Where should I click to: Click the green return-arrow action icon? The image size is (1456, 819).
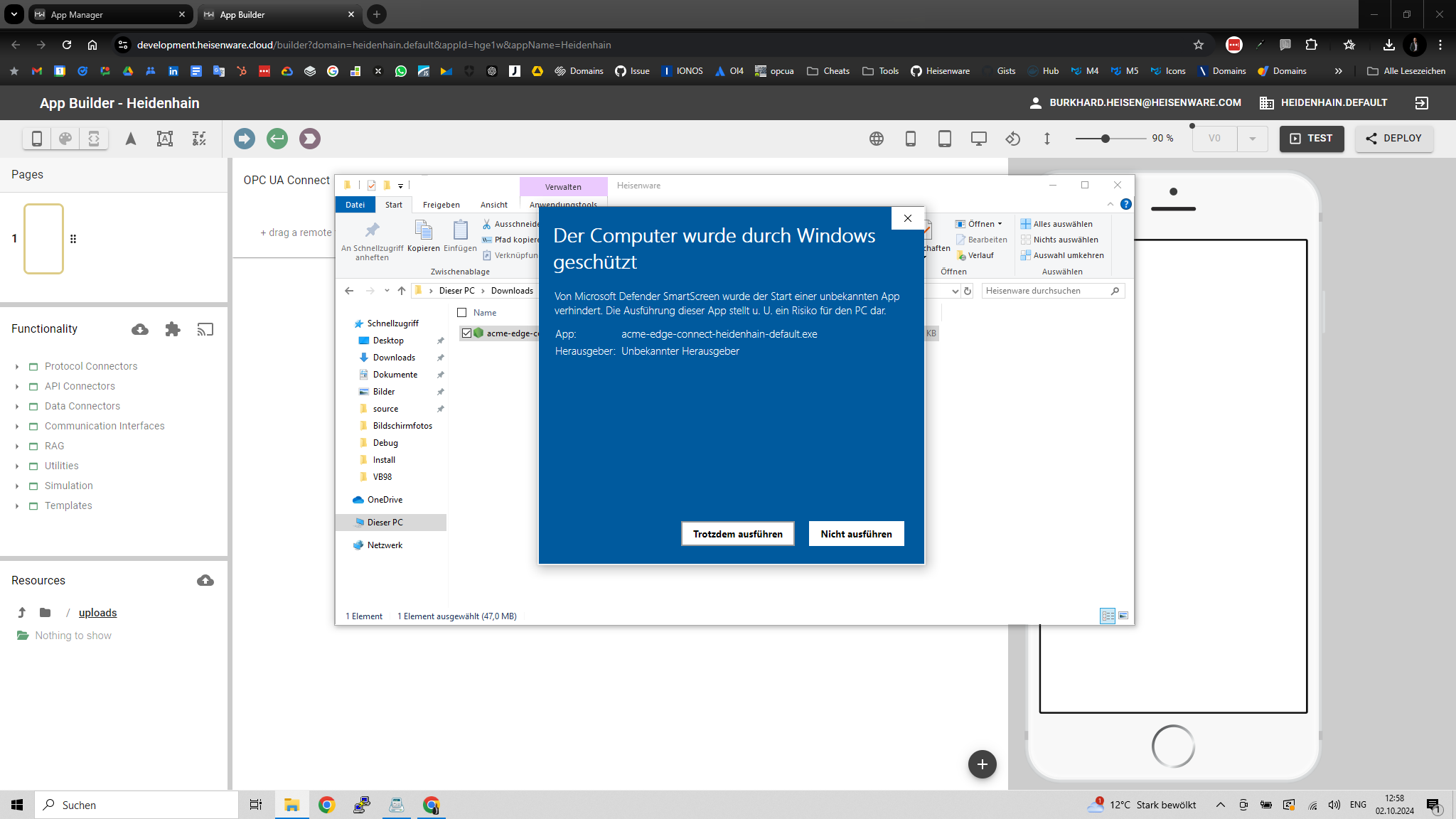click(x=277, y=139)
